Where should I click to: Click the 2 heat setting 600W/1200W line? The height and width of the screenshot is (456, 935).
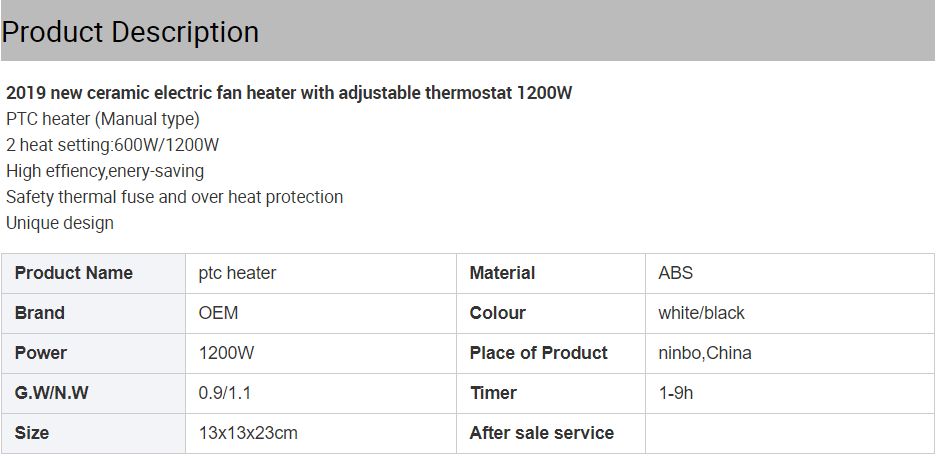point(113,145)
